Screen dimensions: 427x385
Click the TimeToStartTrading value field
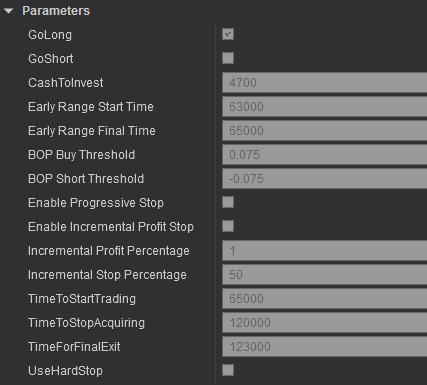[x=325, y=299]
